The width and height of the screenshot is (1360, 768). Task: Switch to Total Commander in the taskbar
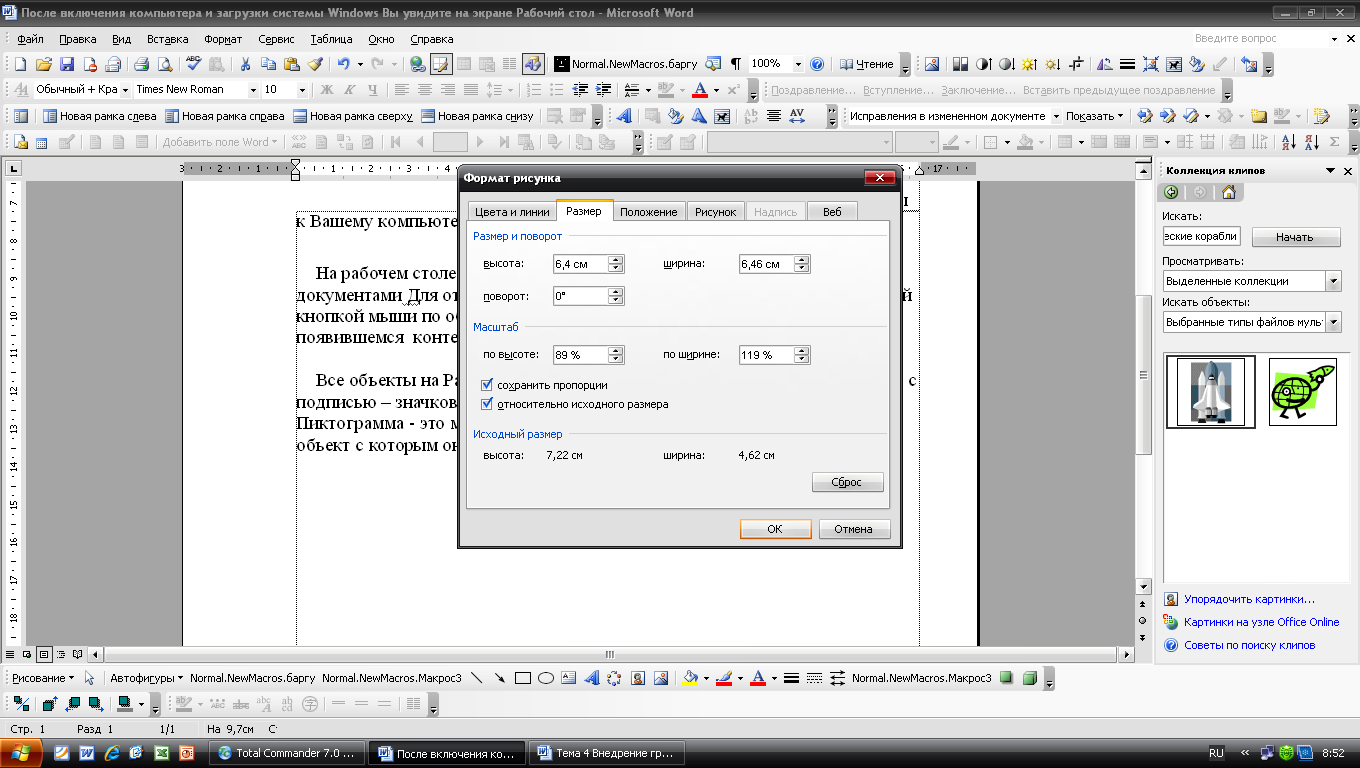click(x=287, y=753)
